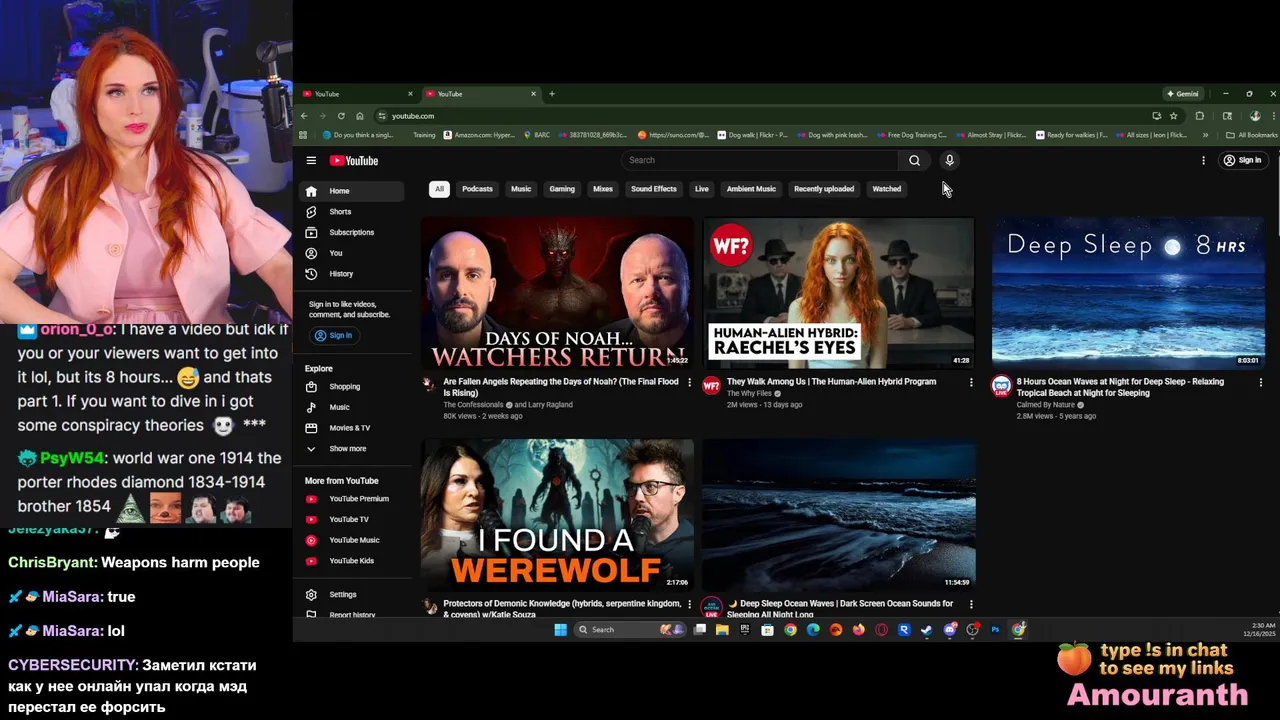This screenshot has width=1280, height=720.
Task: Start voice search with microphone icon
Action: [x=949, y=160]
